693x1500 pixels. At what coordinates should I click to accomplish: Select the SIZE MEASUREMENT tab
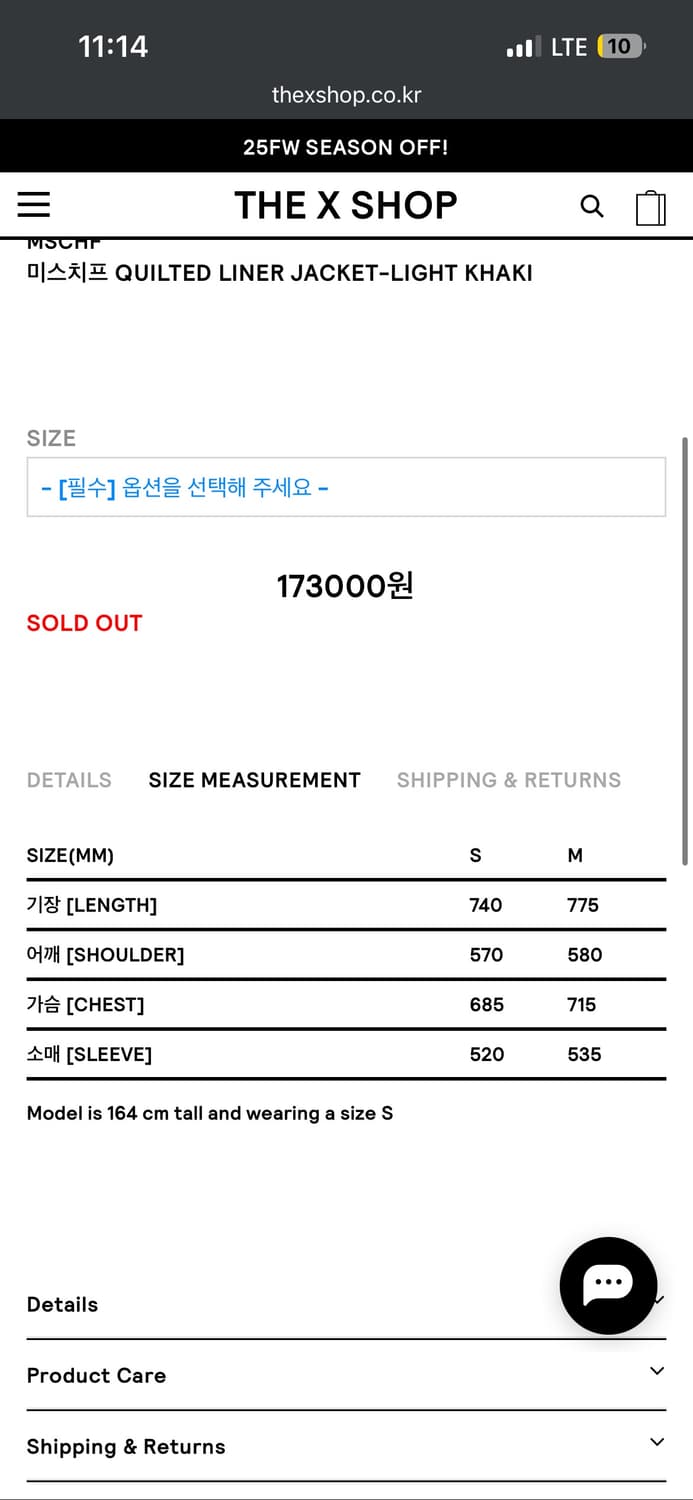click(x=254, y=780)
